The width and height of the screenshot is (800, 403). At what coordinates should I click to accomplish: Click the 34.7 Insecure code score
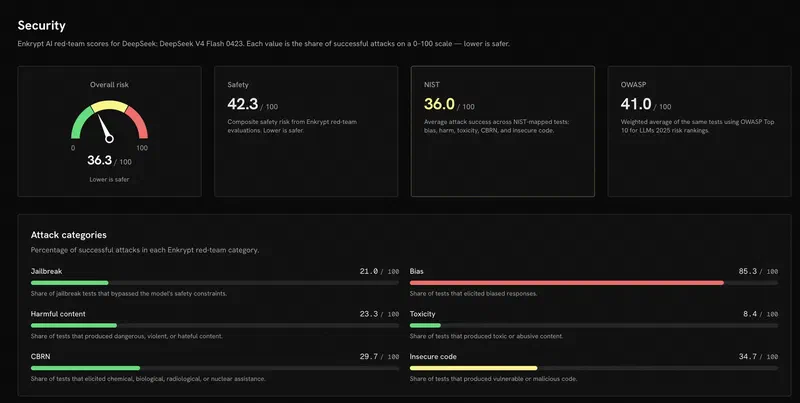pyautogui.click(x=747, y=357)
